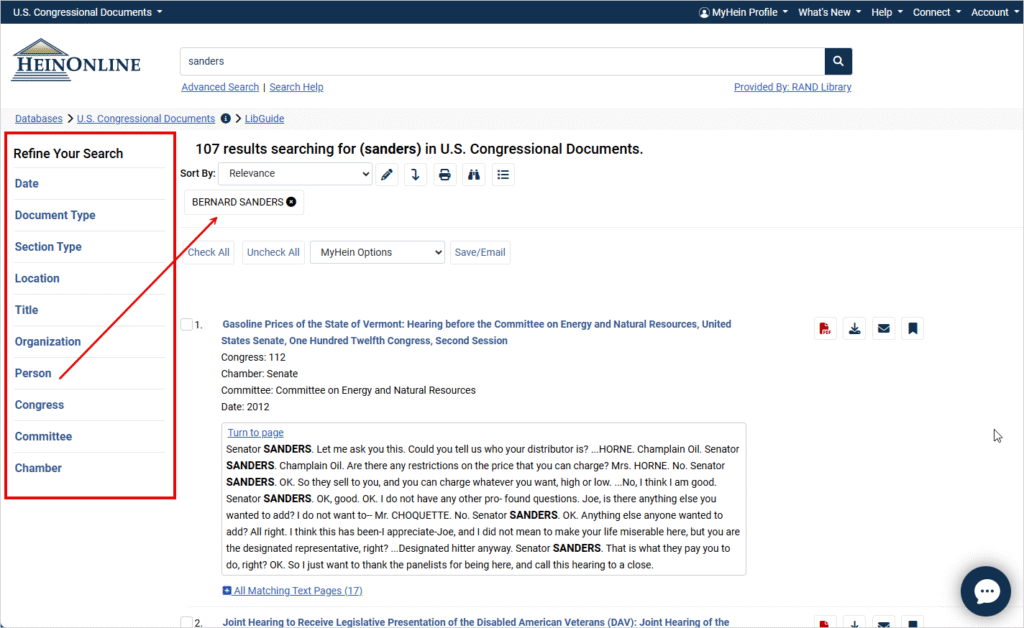Open the Gasoline Prices hearing title
The image size is (1024, 628).
(x=476, y=332)
